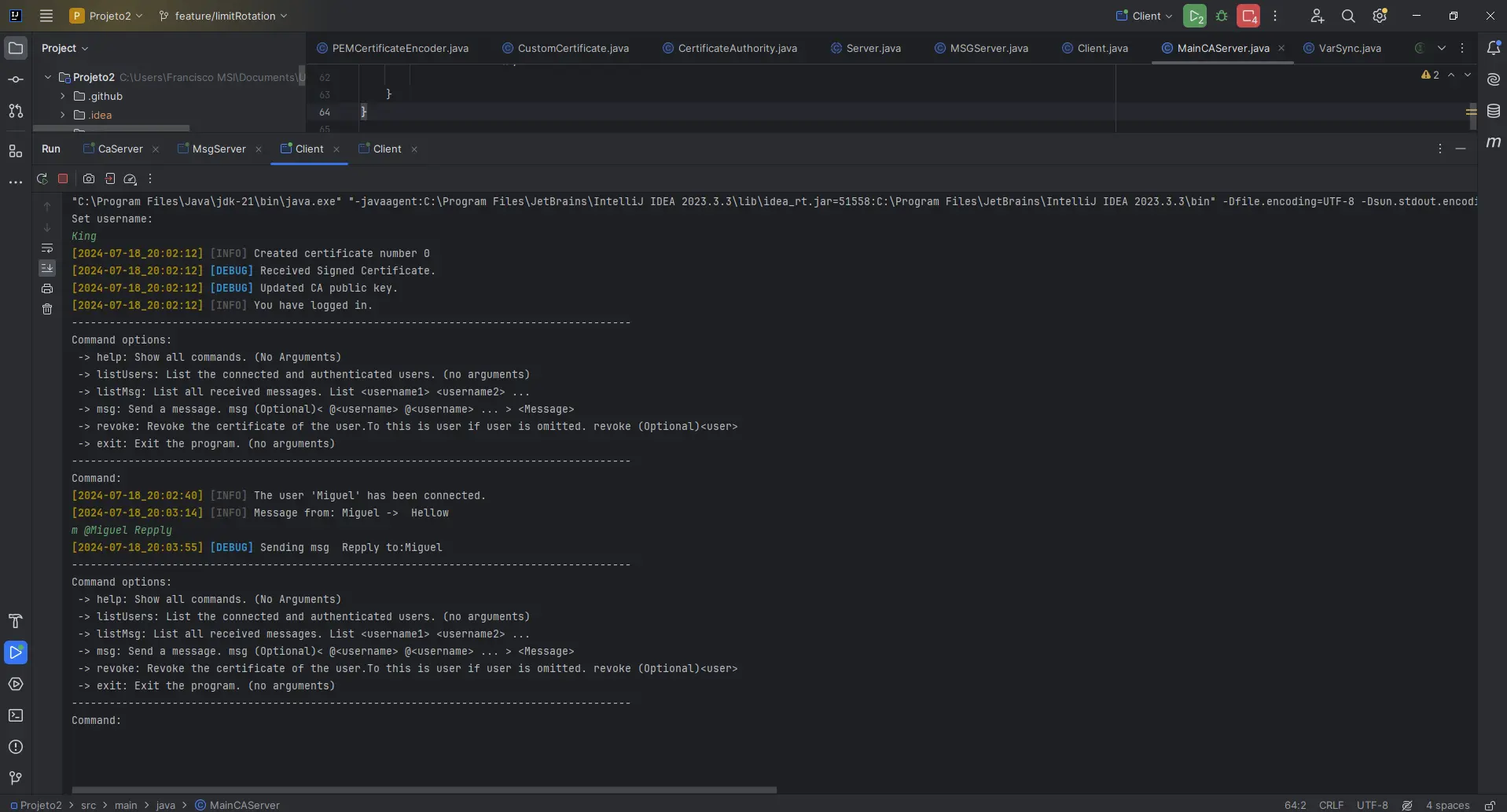Open the Structure tool window

pyautogui.click(x=16, y=151)
